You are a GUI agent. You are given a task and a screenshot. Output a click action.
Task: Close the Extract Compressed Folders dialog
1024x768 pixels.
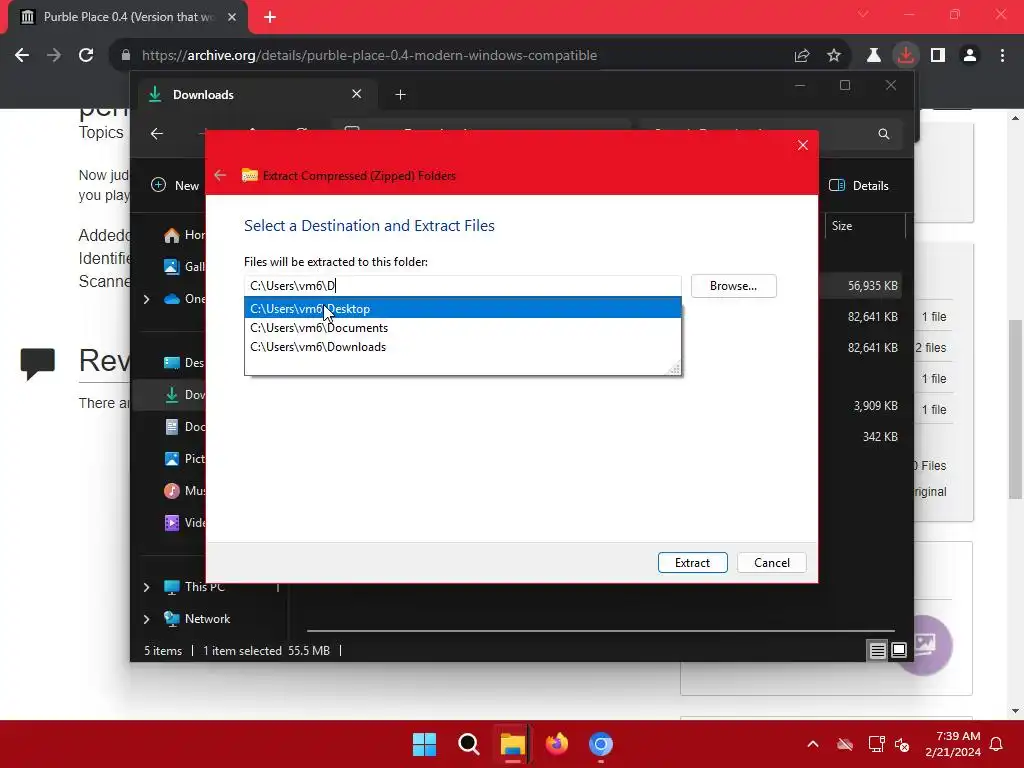coord(803,145)
